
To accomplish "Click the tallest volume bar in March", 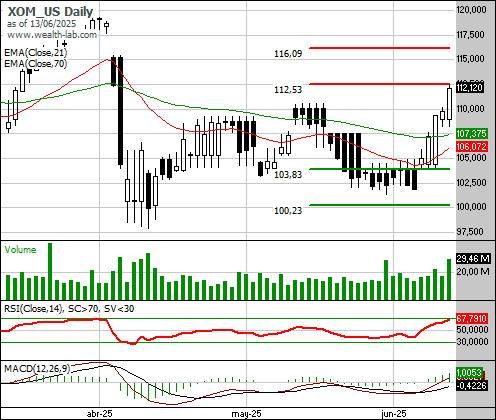I will coord(50,271).
